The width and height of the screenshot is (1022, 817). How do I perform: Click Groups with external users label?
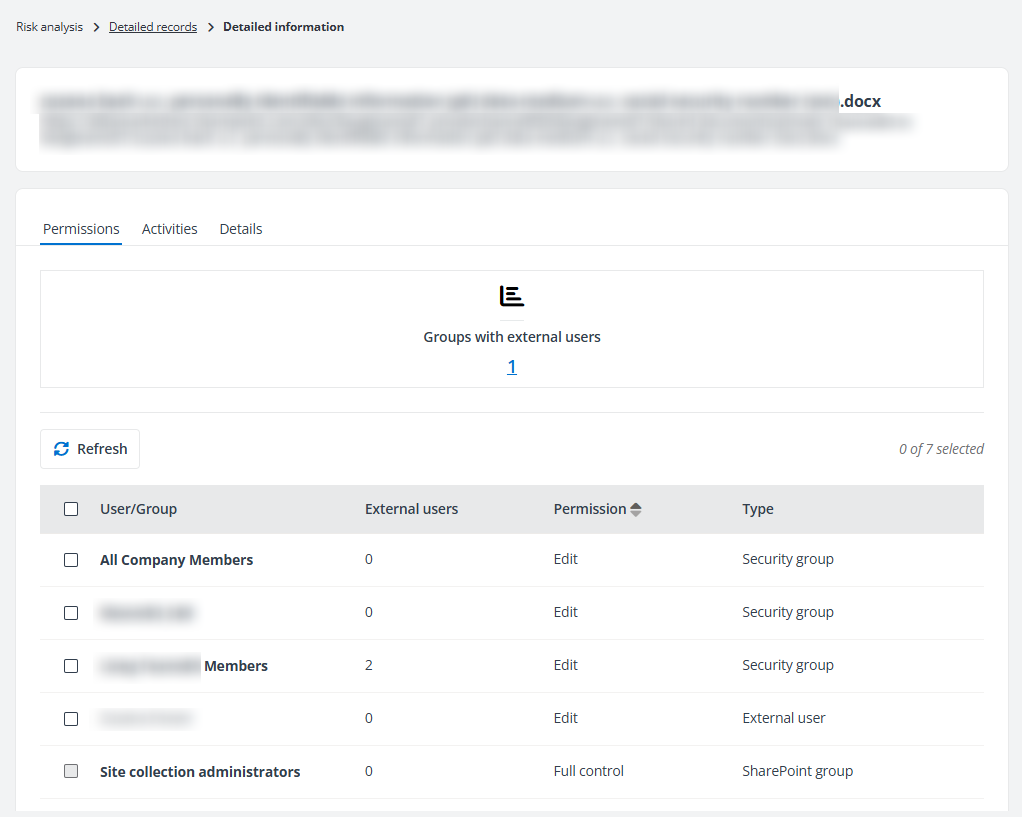click(512, 337)
